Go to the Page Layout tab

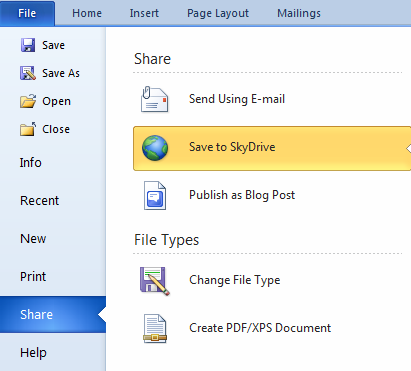coord(218,13)
